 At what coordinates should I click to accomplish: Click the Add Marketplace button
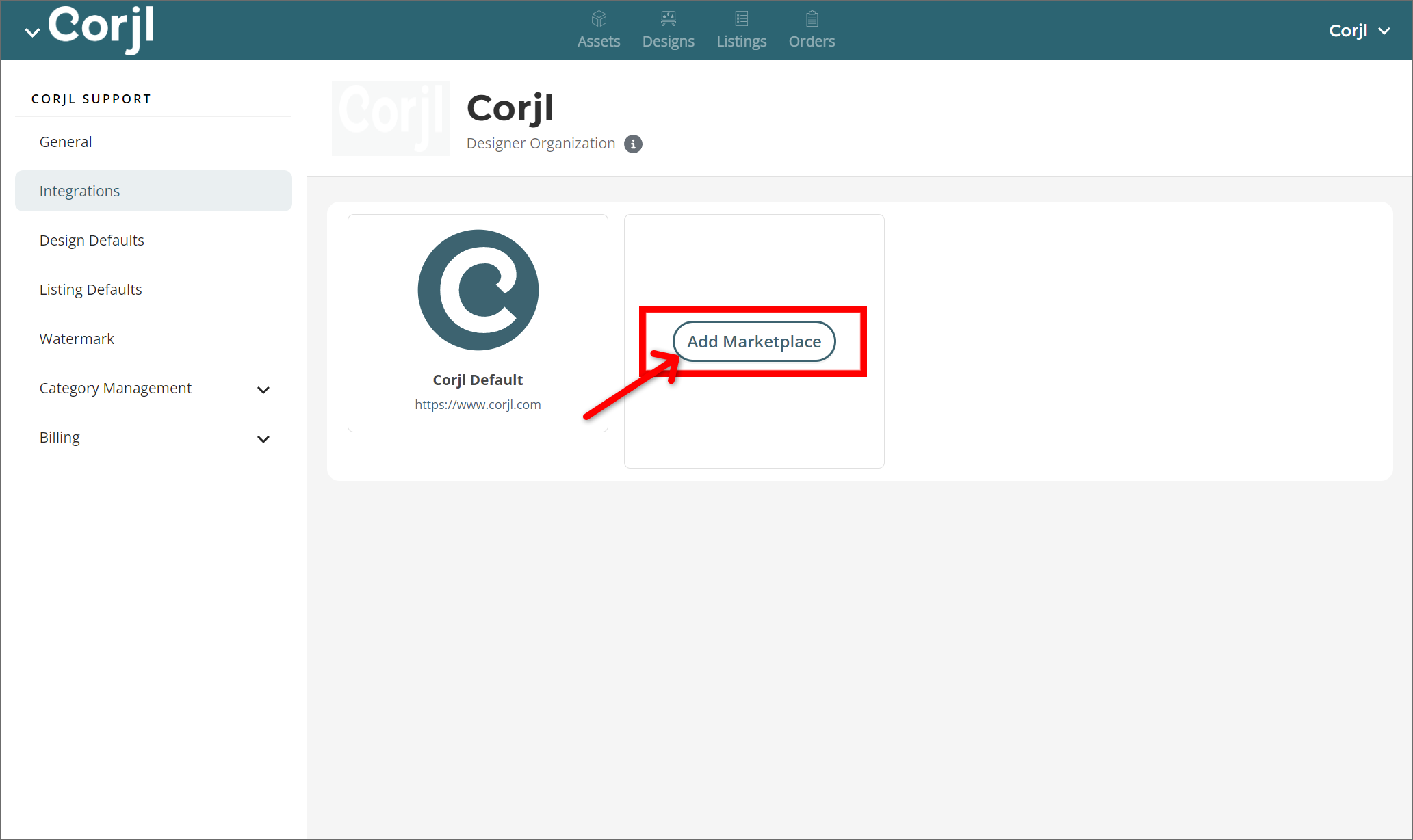(x=754, y=341)
